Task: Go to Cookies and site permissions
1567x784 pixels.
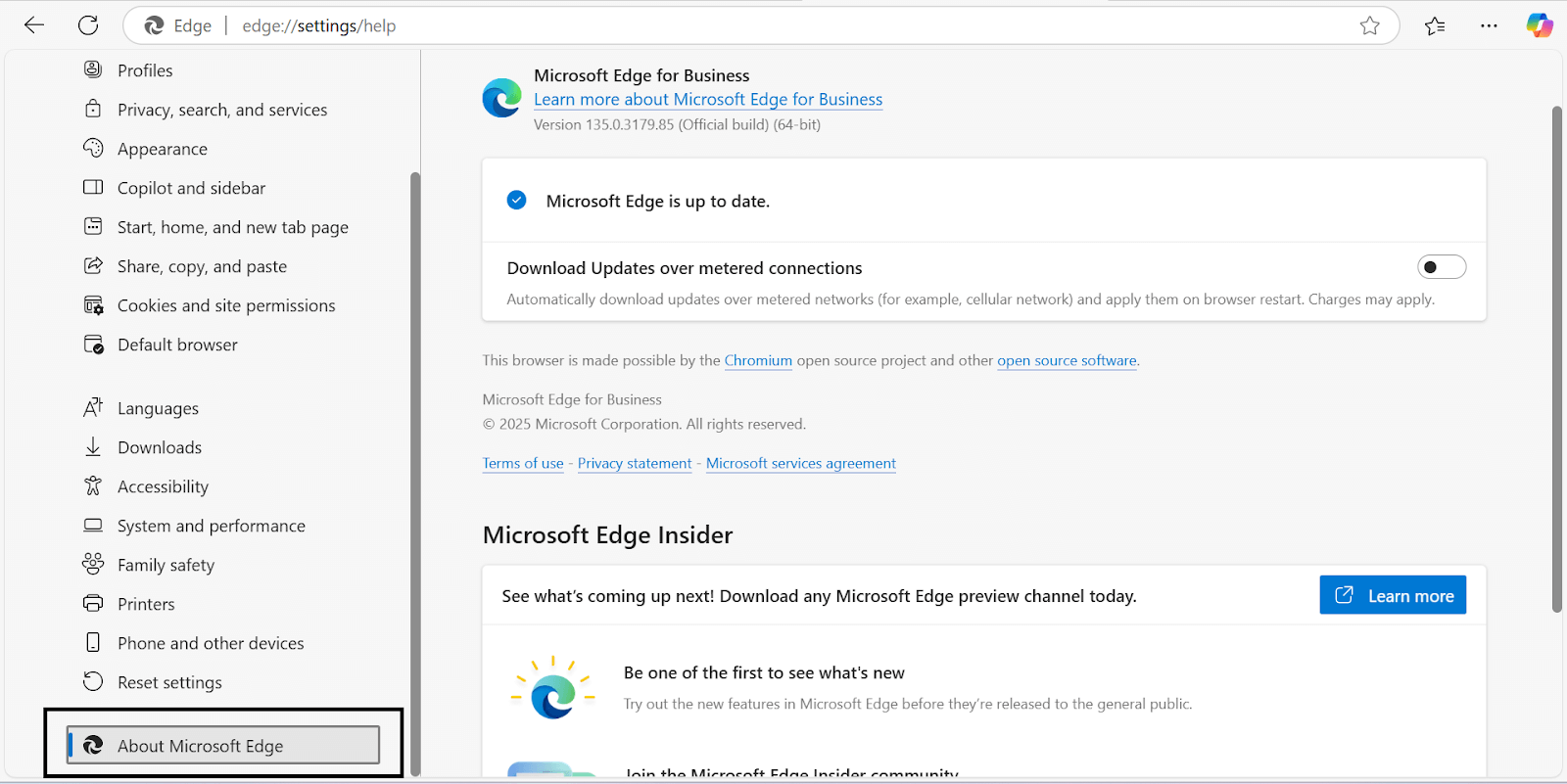Action: tap(226, 305)
